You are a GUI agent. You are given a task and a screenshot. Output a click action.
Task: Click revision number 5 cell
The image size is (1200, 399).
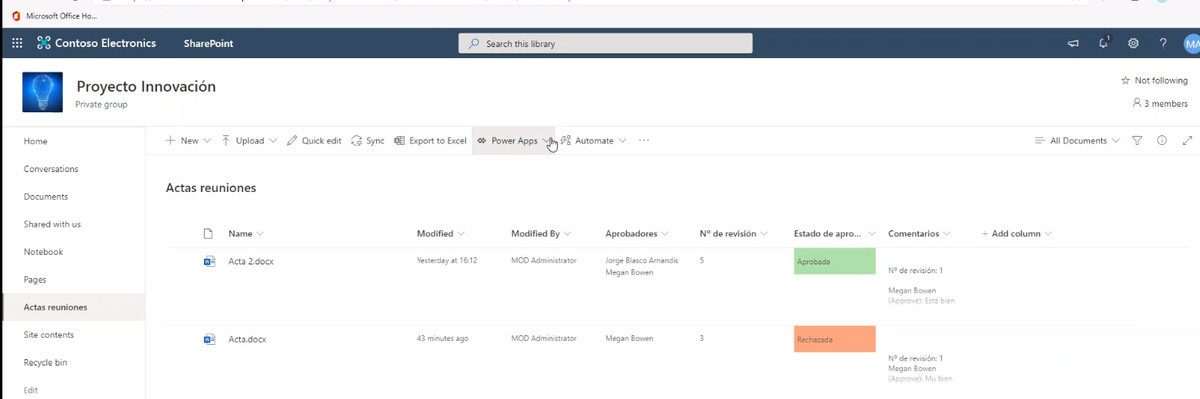702,260
